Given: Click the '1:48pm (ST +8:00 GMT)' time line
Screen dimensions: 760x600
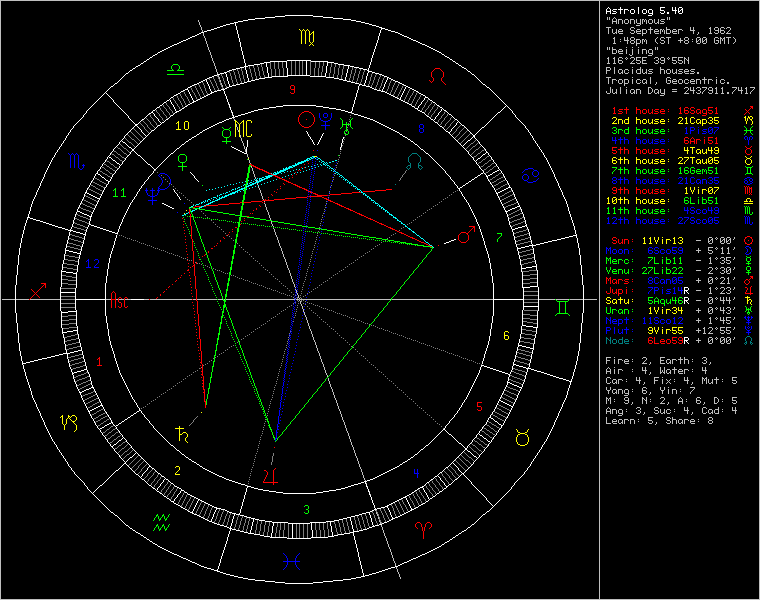Looking at the screenshot, I should (x=674, y=41).
